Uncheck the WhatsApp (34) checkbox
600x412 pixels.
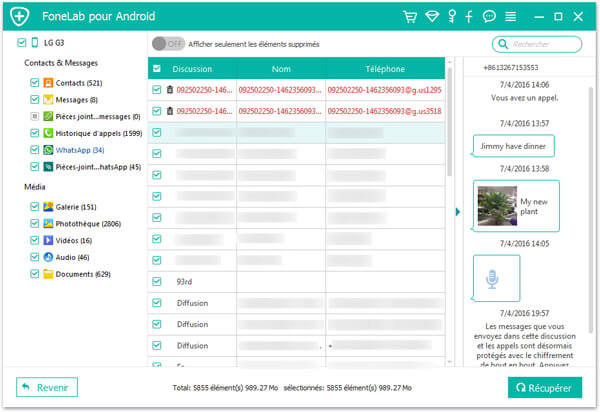[34, 150]
